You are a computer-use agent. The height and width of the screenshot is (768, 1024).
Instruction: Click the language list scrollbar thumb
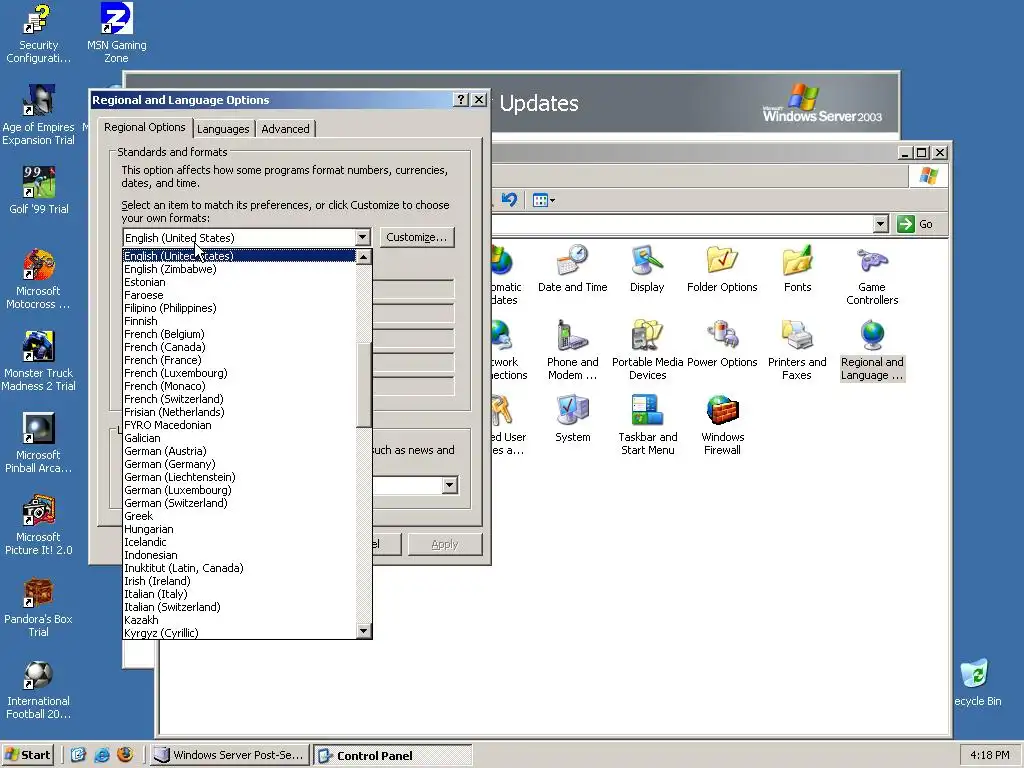click(x=364, y=385)
